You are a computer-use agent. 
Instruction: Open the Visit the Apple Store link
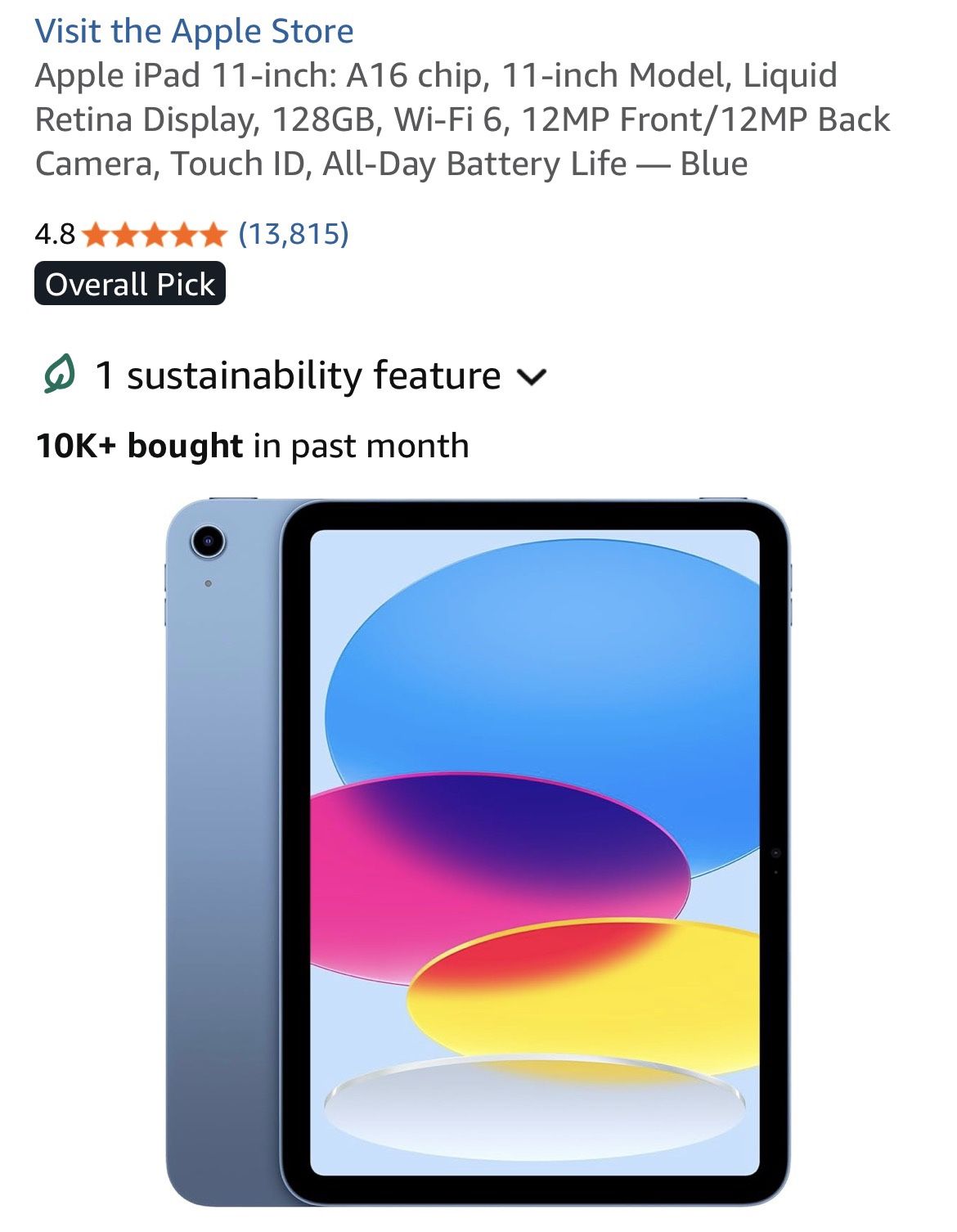click(x=195, y=30)
